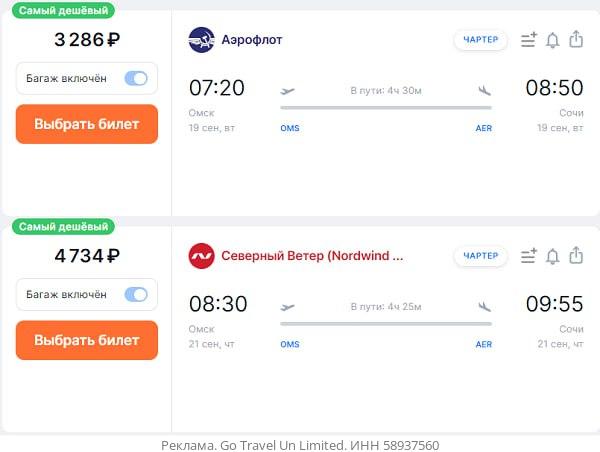Click the 3 286 ₽ price

87,40
